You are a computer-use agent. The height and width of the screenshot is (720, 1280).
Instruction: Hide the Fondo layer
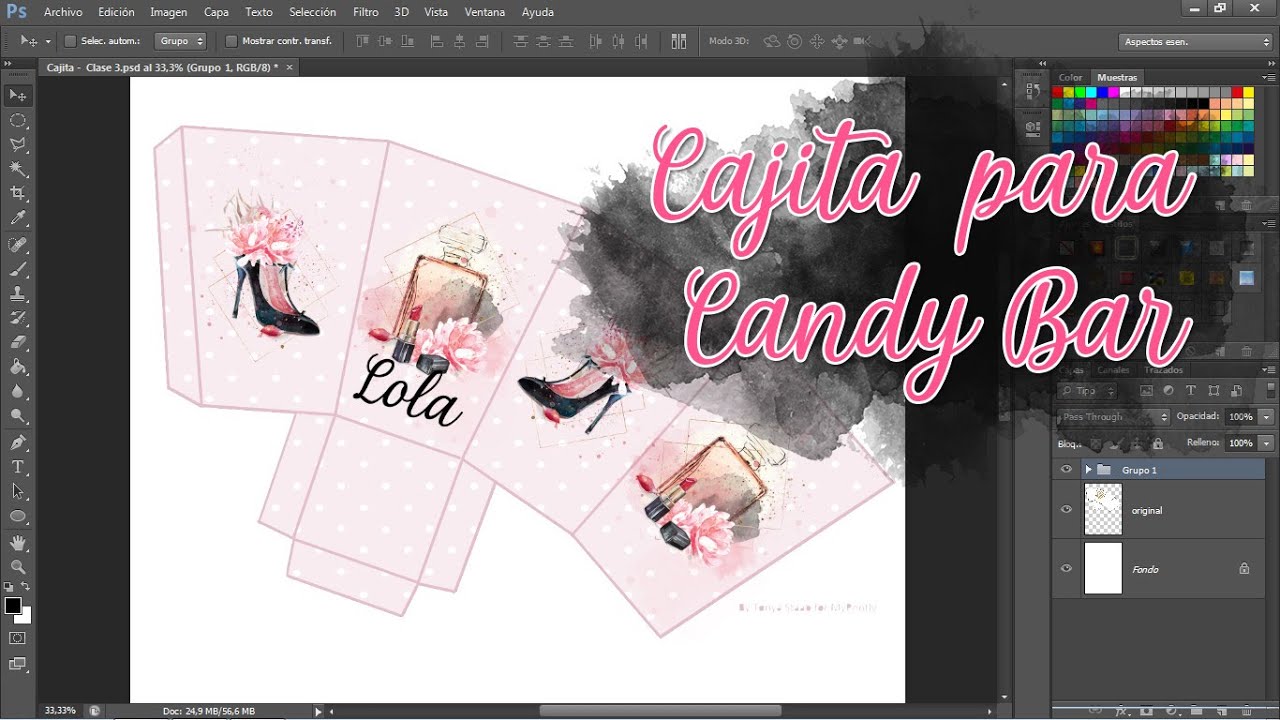pos(1066,569)
